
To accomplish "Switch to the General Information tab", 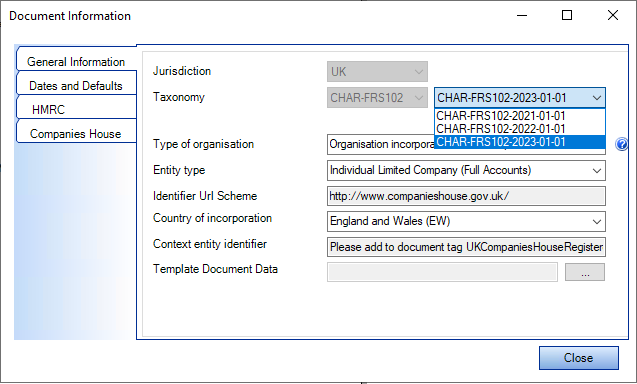I will click(76, 62).
